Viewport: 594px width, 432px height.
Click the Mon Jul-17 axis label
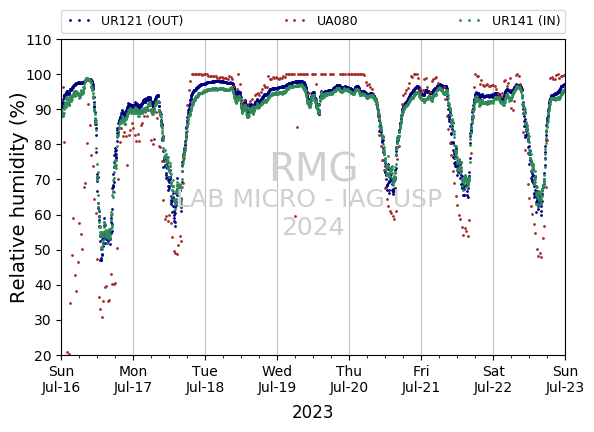pos(133,379)
